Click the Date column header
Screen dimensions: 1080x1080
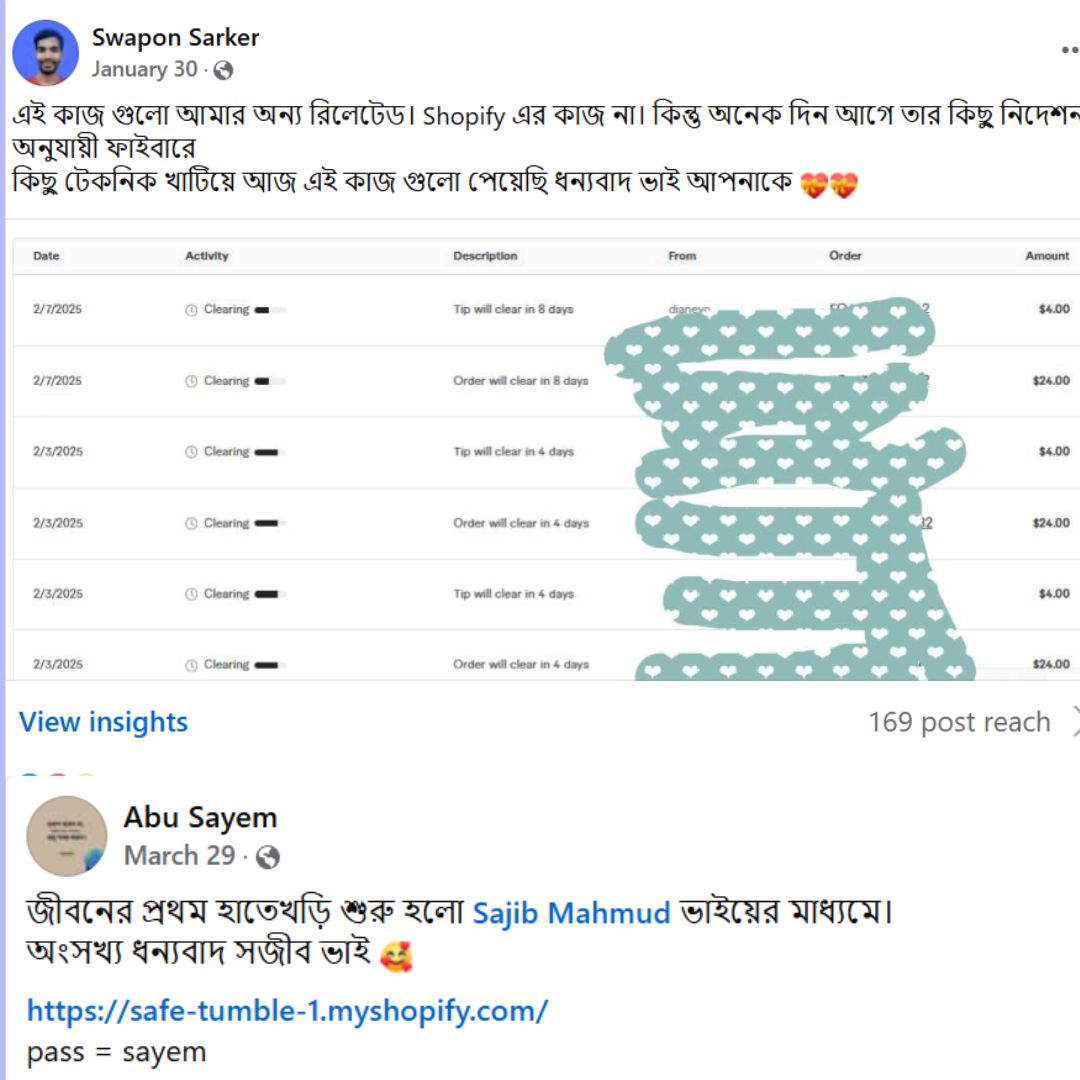[x=46, y=256]
